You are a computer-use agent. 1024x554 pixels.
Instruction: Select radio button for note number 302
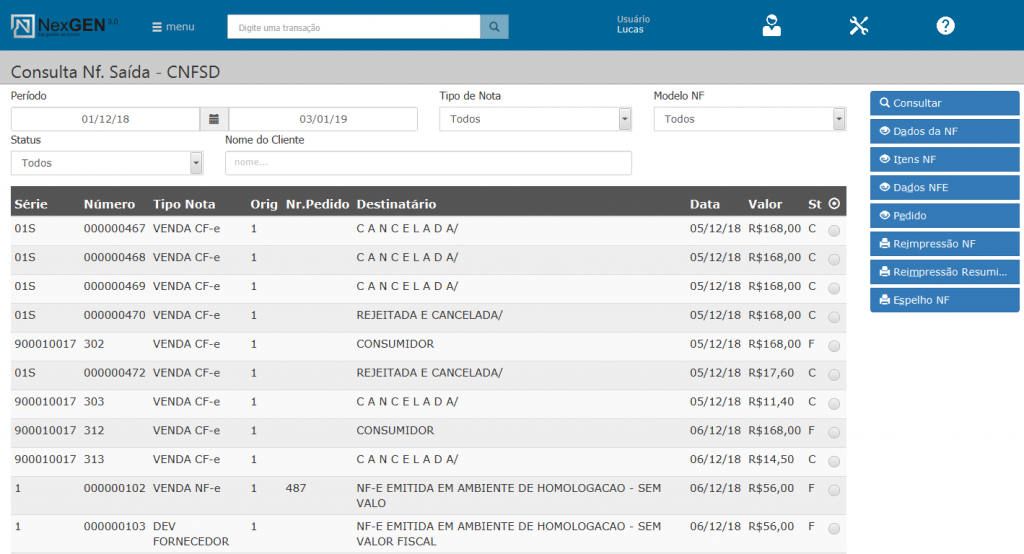coord(834,346)
